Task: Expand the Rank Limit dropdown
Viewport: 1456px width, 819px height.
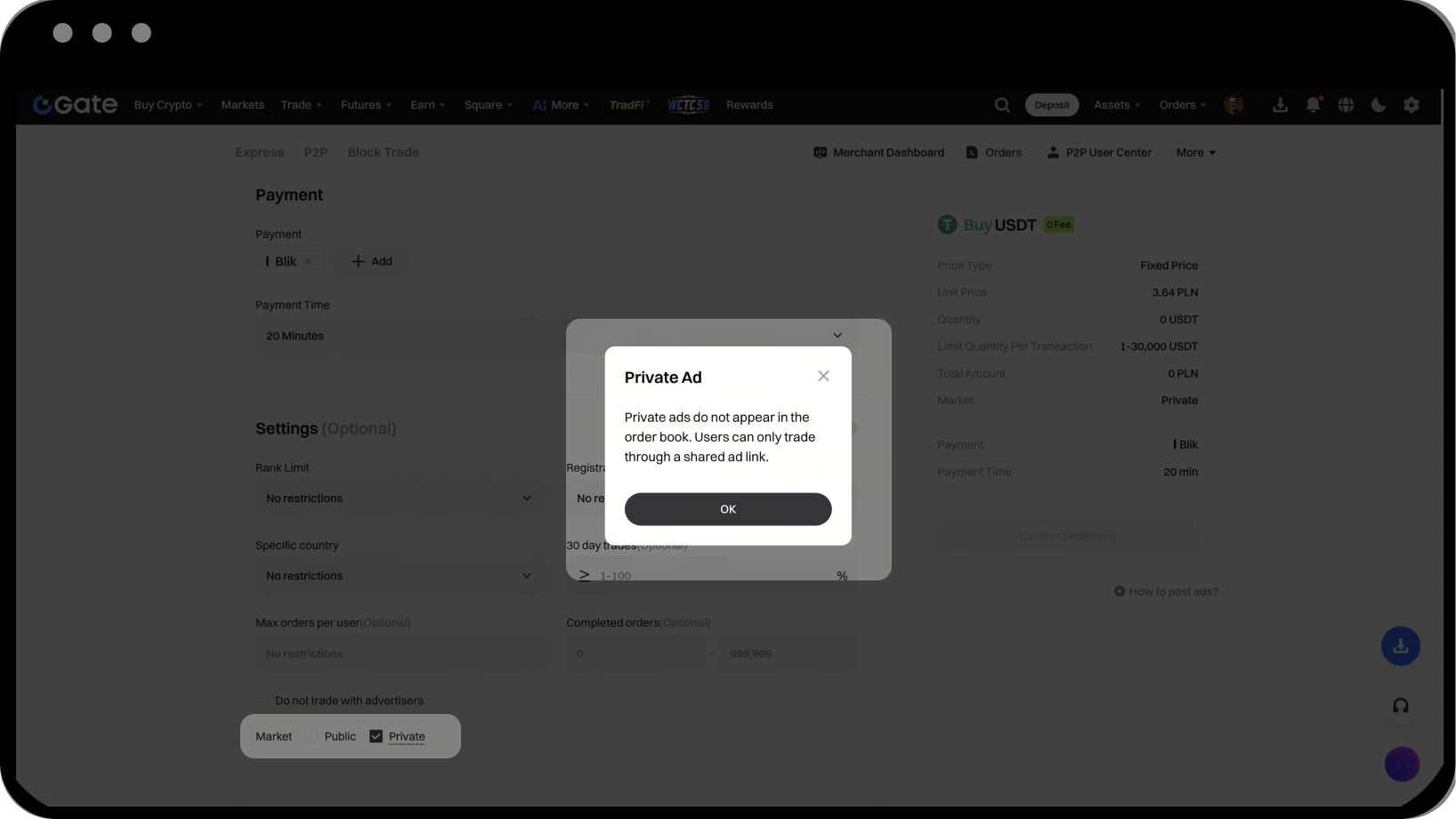Action: point(400,499)
